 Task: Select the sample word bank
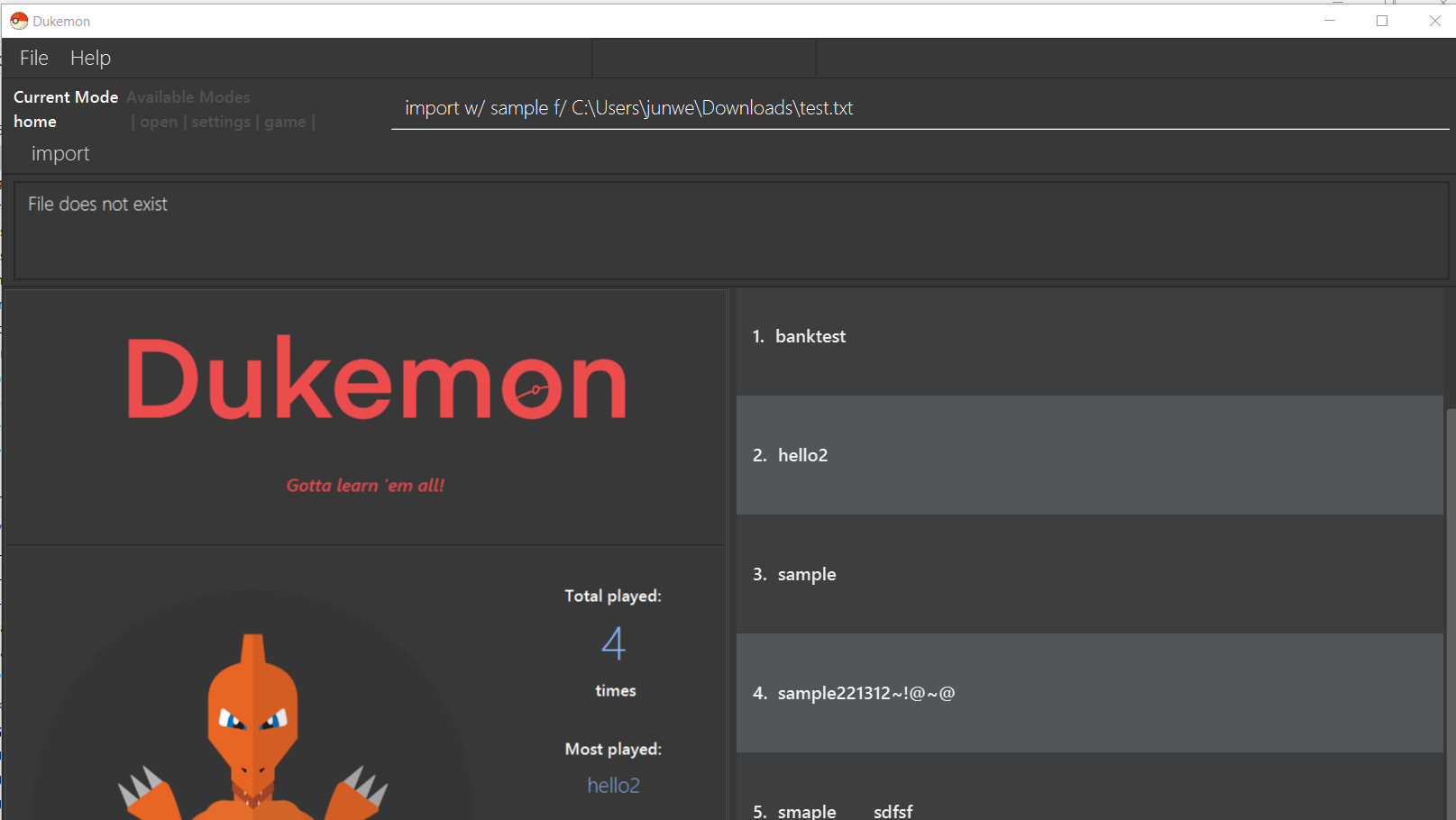click(x=1090, y=574)
